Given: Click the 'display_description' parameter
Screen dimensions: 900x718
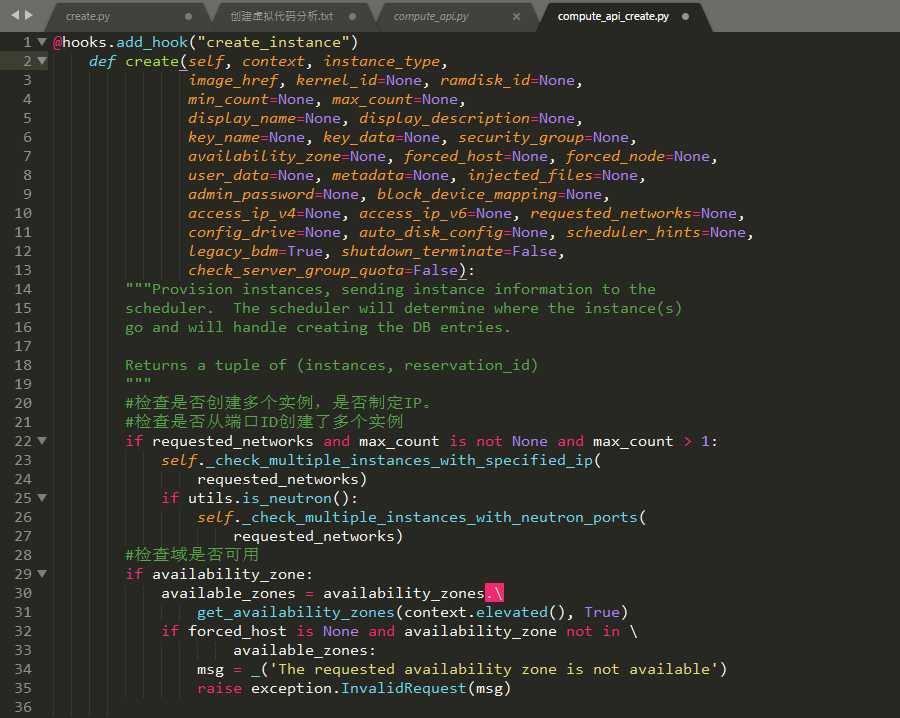Looking at the screenshot, I should click(x=444, y=118).
